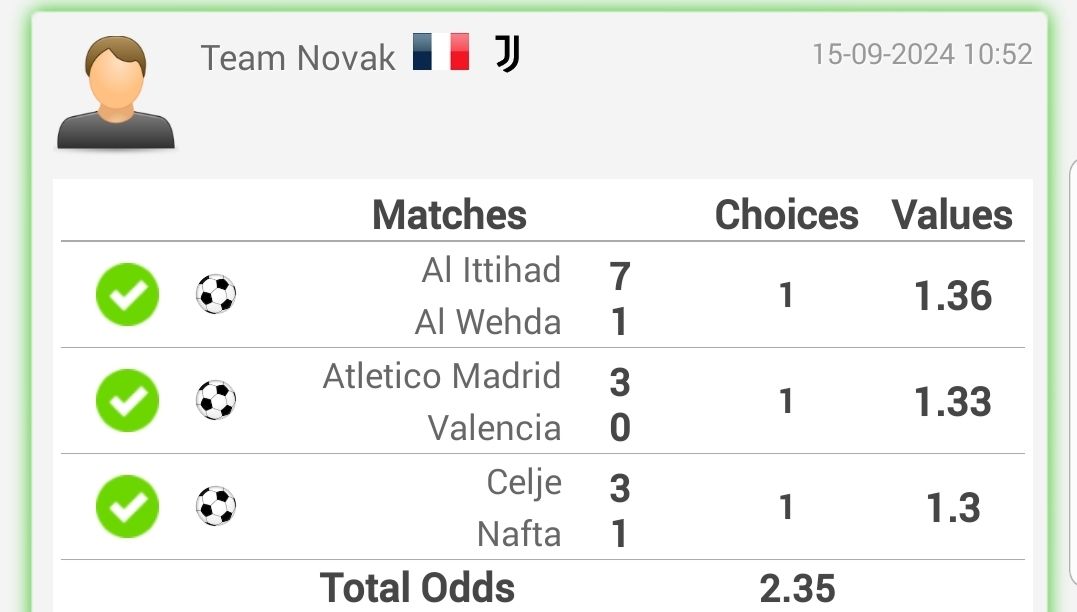
Task: Click the 15-09-2024 10:52 timestamp
Action: coord(922,54)
